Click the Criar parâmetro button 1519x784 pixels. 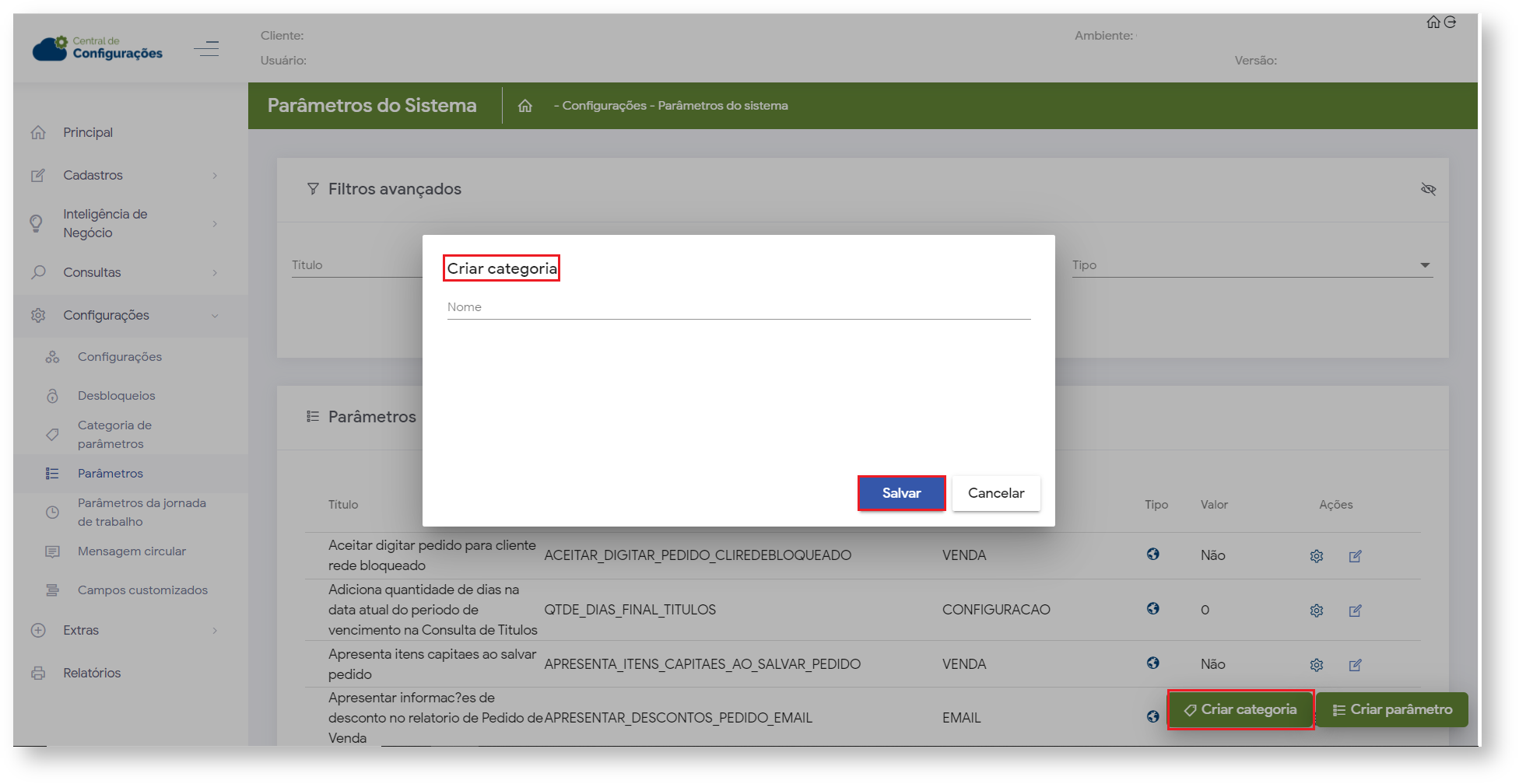1391,710
